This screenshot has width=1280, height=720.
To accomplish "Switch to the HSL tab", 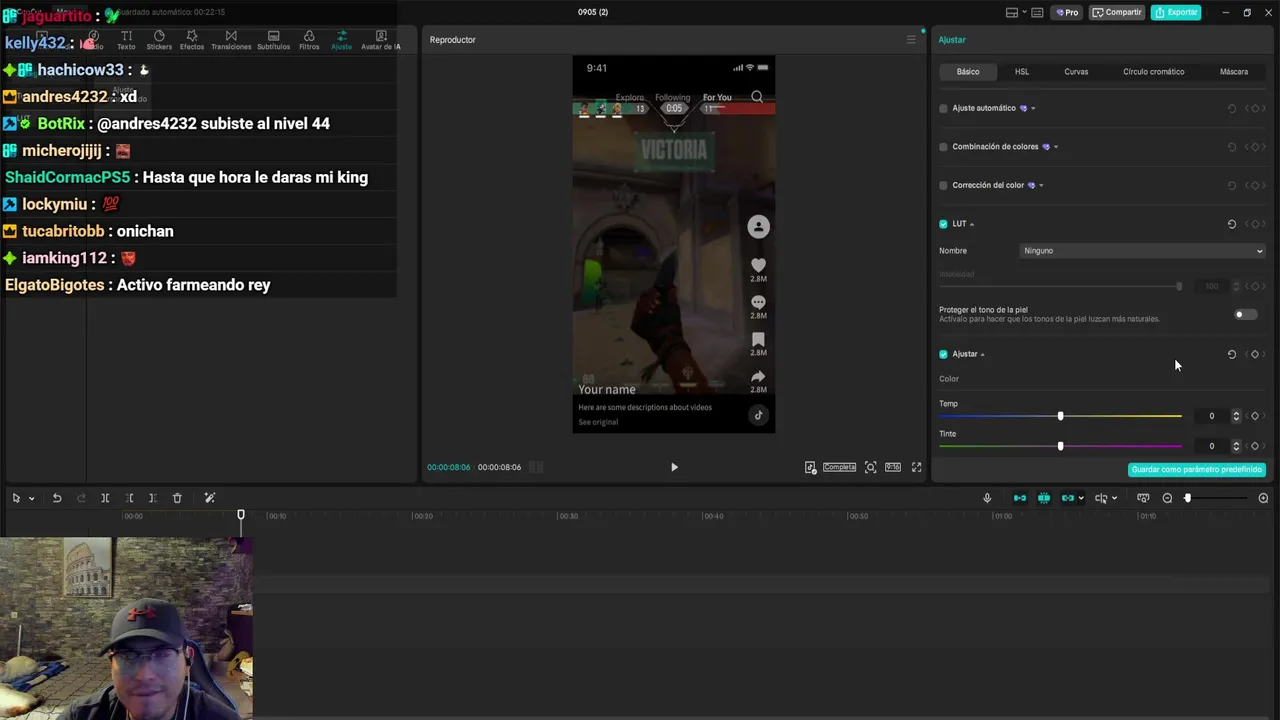I will tap(1022, 72).
